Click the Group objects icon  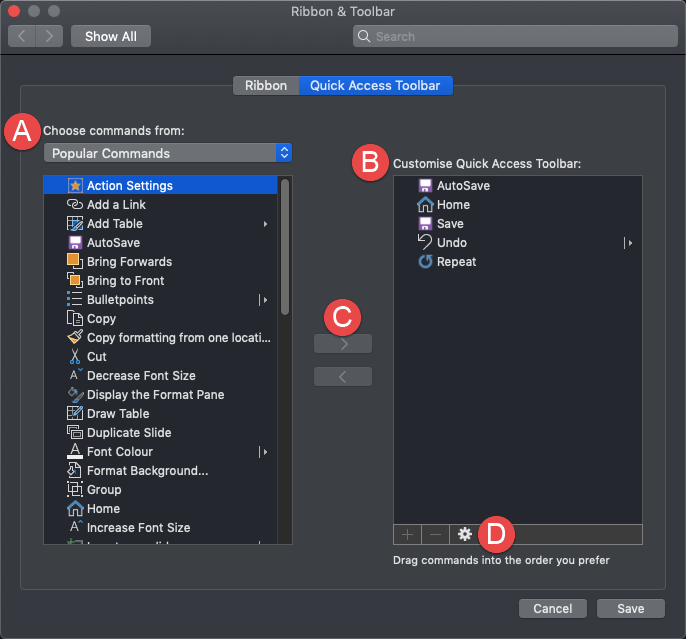click(75, 489)
